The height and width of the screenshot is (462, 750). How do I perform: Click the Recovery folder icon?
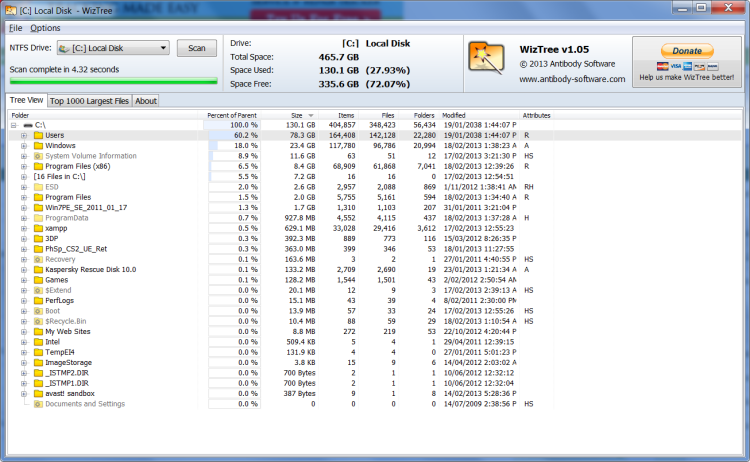click(39, 259)
